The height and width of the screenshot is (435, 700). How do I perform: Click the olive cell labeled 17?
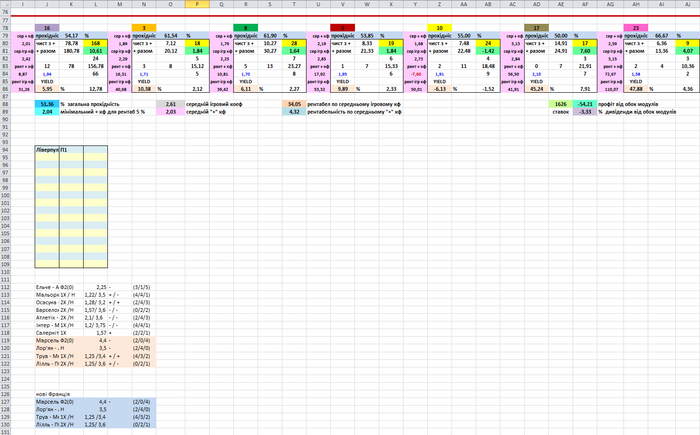536,28
